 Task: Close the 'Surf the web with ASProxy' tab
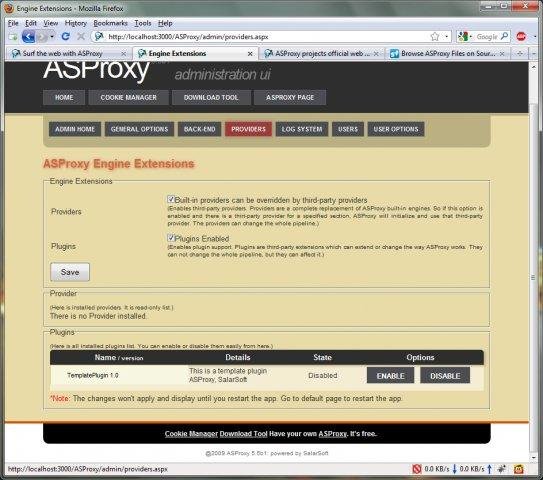click(x=123, y=54)
